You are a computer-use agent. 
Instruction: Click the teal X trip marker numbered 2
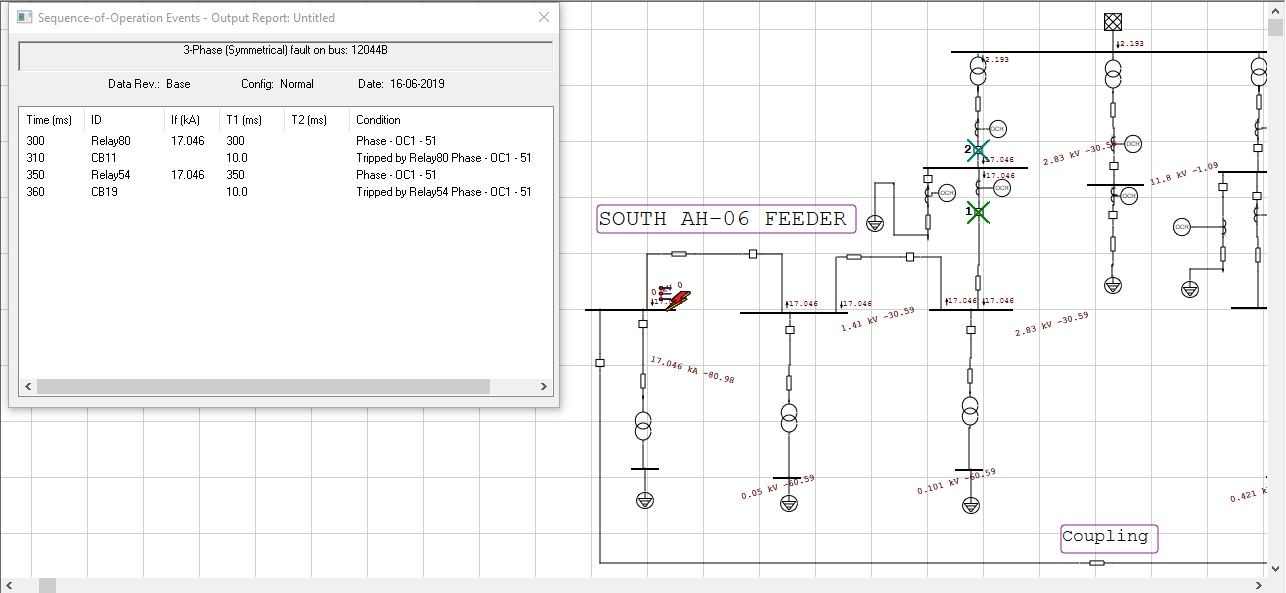point(978,150)
